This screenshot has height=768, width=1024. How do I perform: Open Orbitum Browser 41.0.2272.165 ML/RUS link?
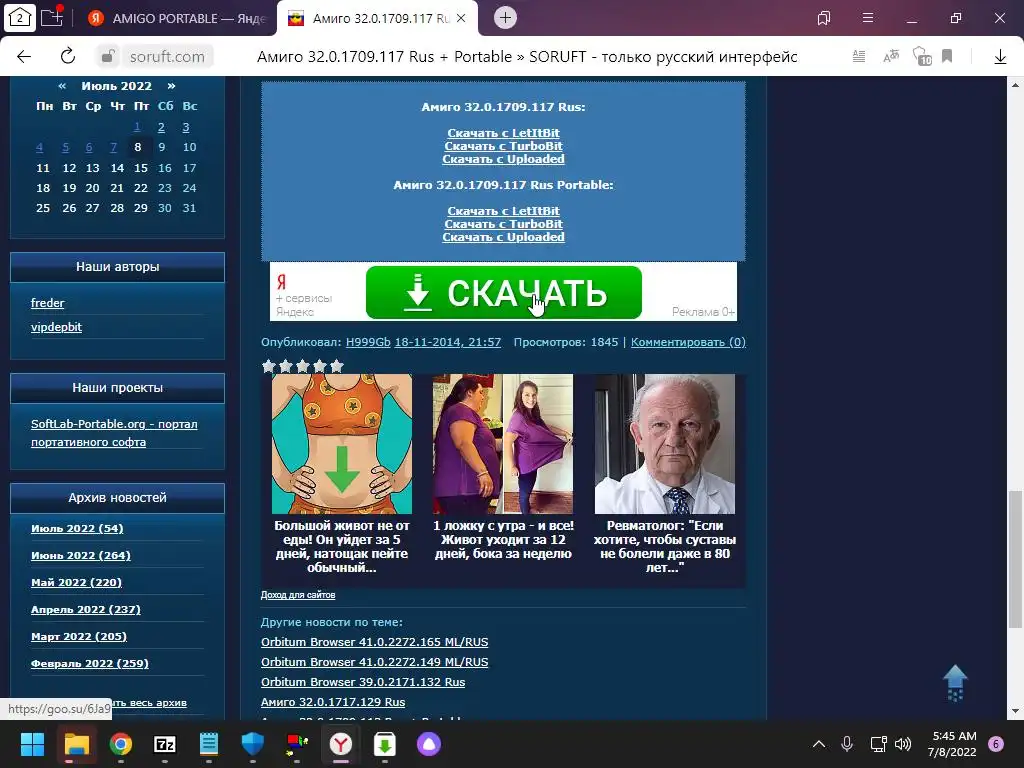coord(375,642)
